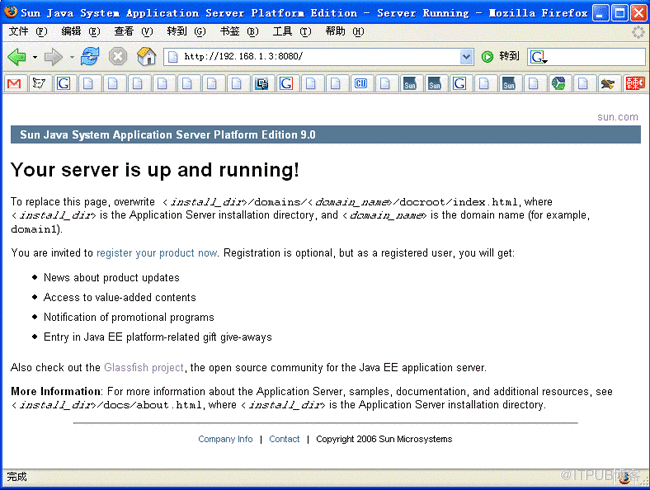Screen dimensions: 650x490
Task: Click the Application Server Platform Edition 9.0 banner
Action: [325, 135]
